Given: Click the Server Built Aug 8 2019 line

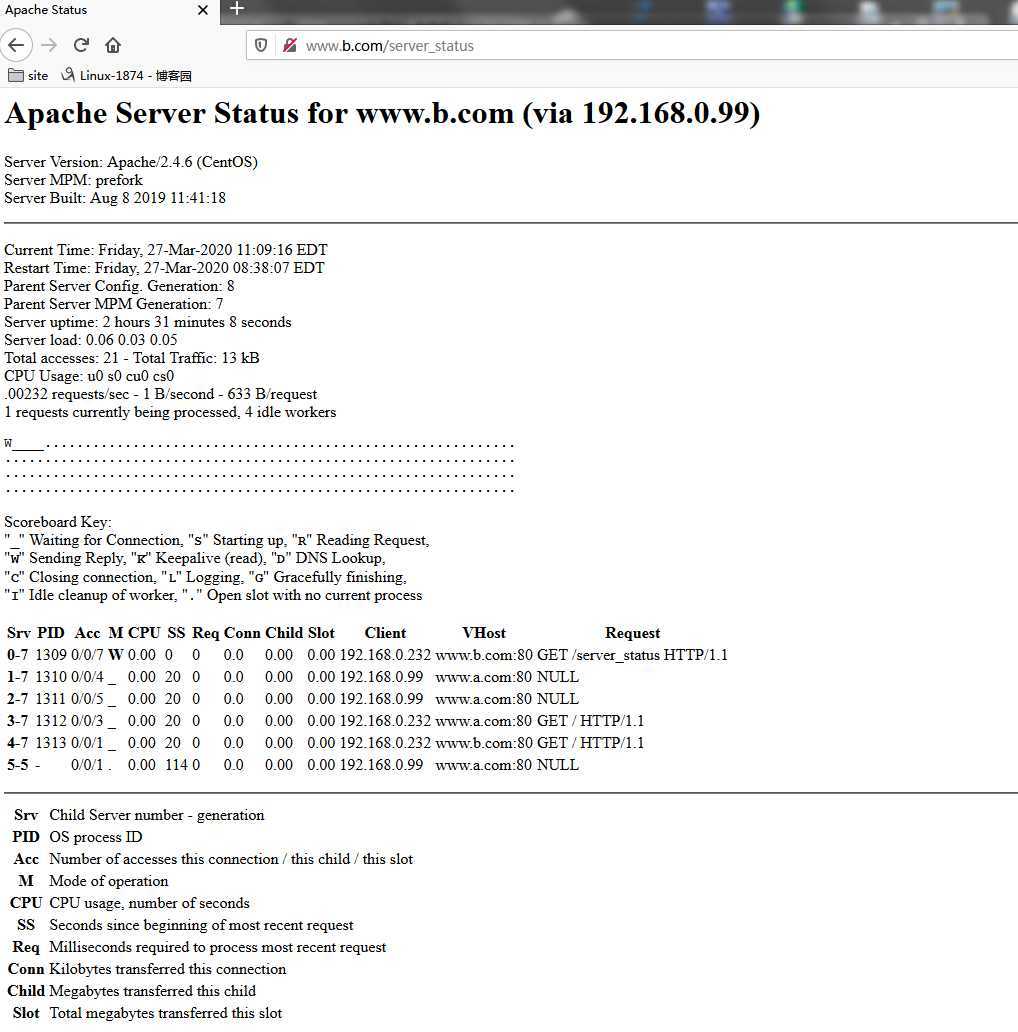Looking at the screenshot, I should click(115, 197).
